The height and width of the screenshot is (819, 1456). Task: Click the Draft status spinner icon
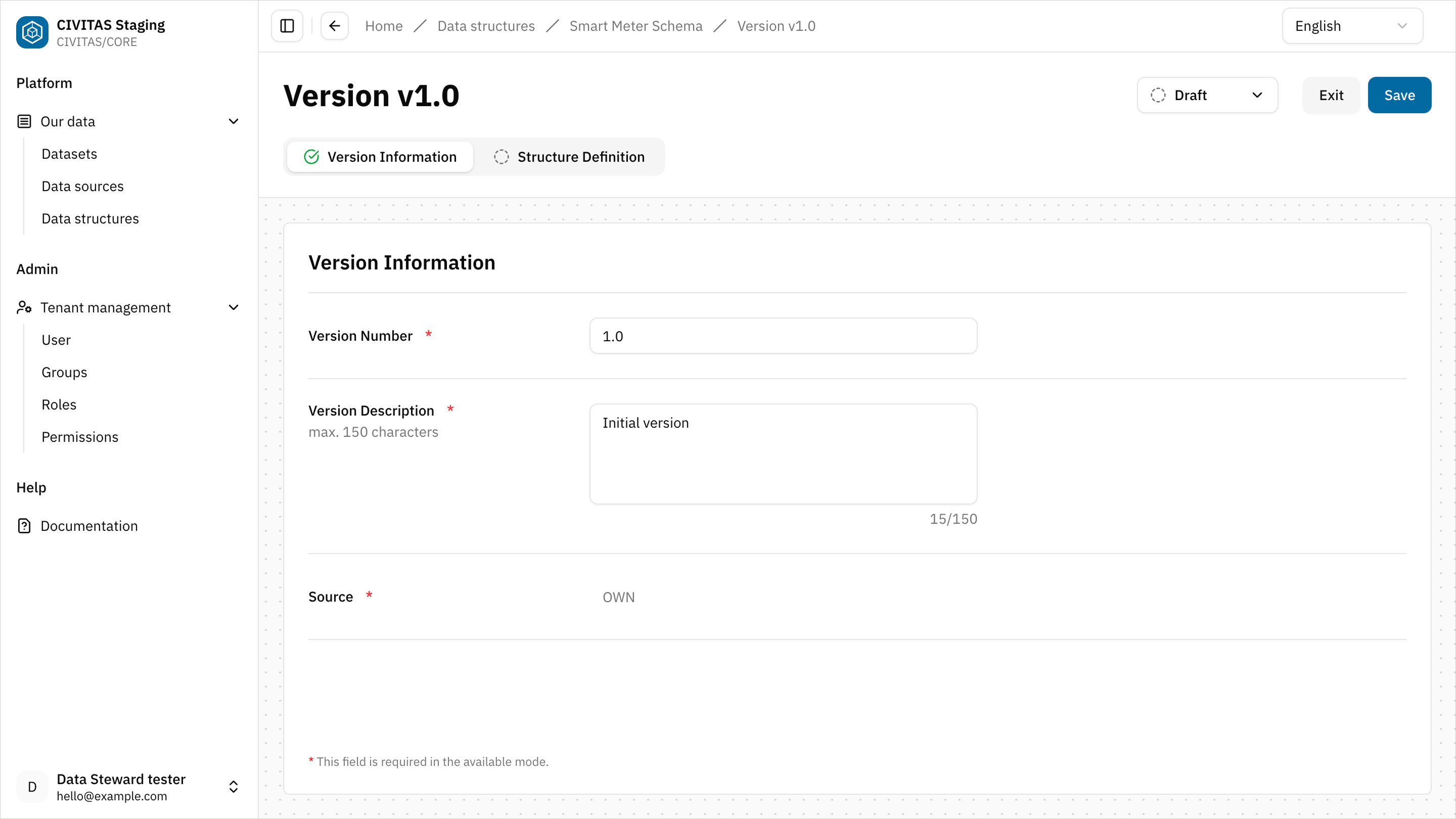tap(1157, 95)
